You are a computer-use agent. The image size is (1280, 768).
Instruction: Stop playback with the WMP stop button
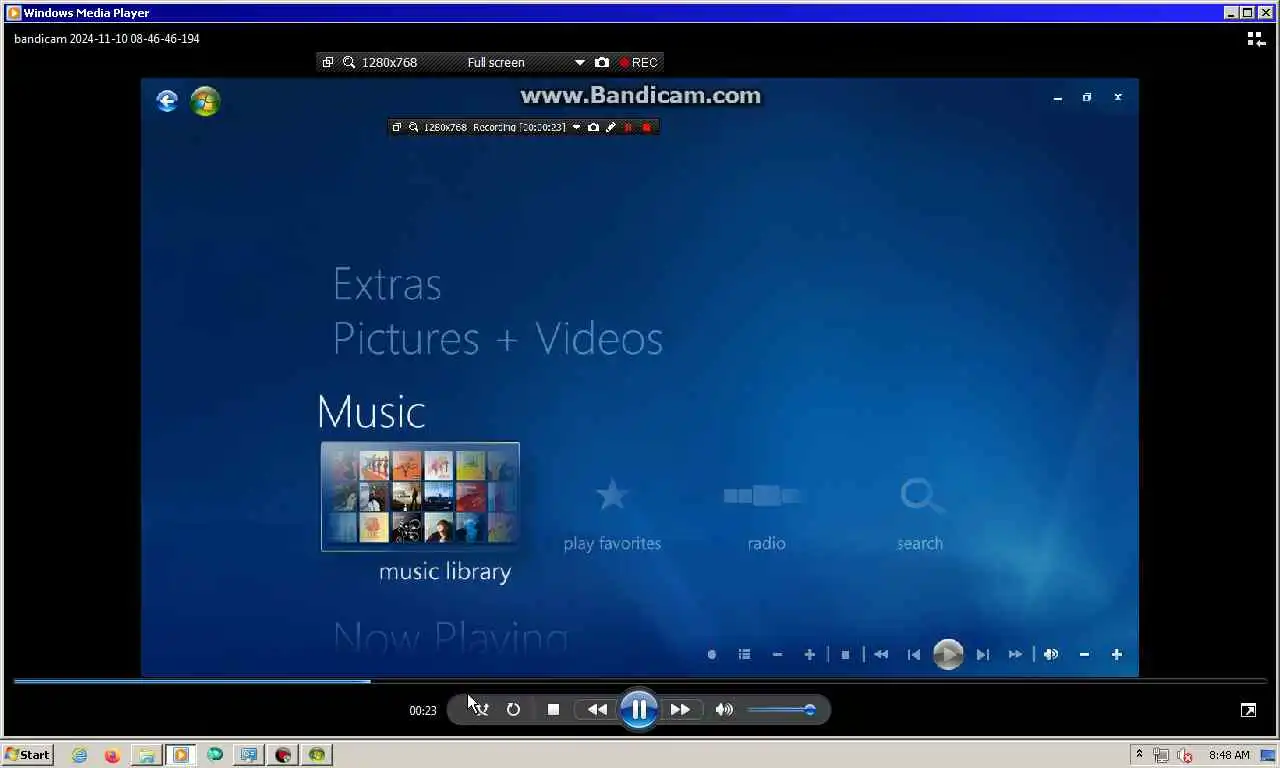tap(553, 709)
